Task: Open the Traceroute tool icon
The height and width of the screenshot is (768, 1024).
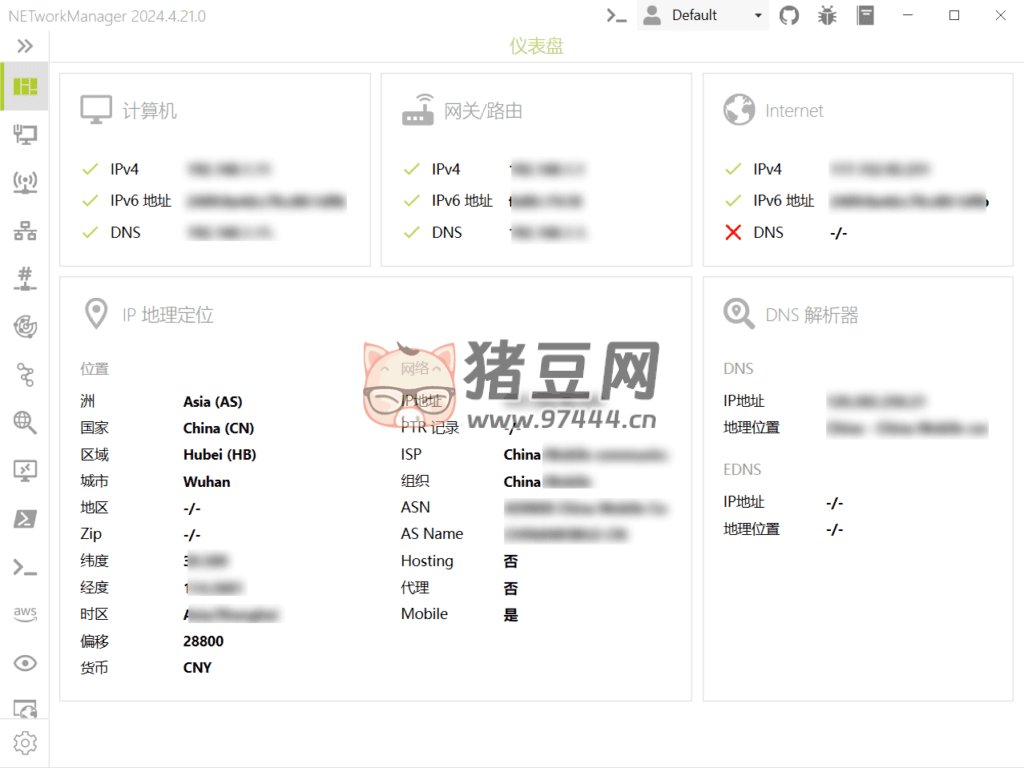Action: [25, 375]
